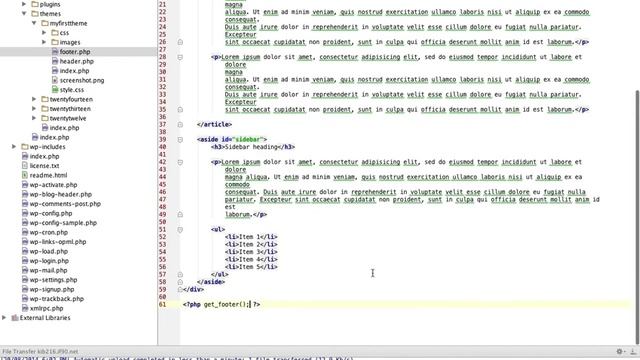Viewport: 640px width, 360px height.
Task: Expand the twentyfourteen theme folder arrow
Action: [34, 99]
